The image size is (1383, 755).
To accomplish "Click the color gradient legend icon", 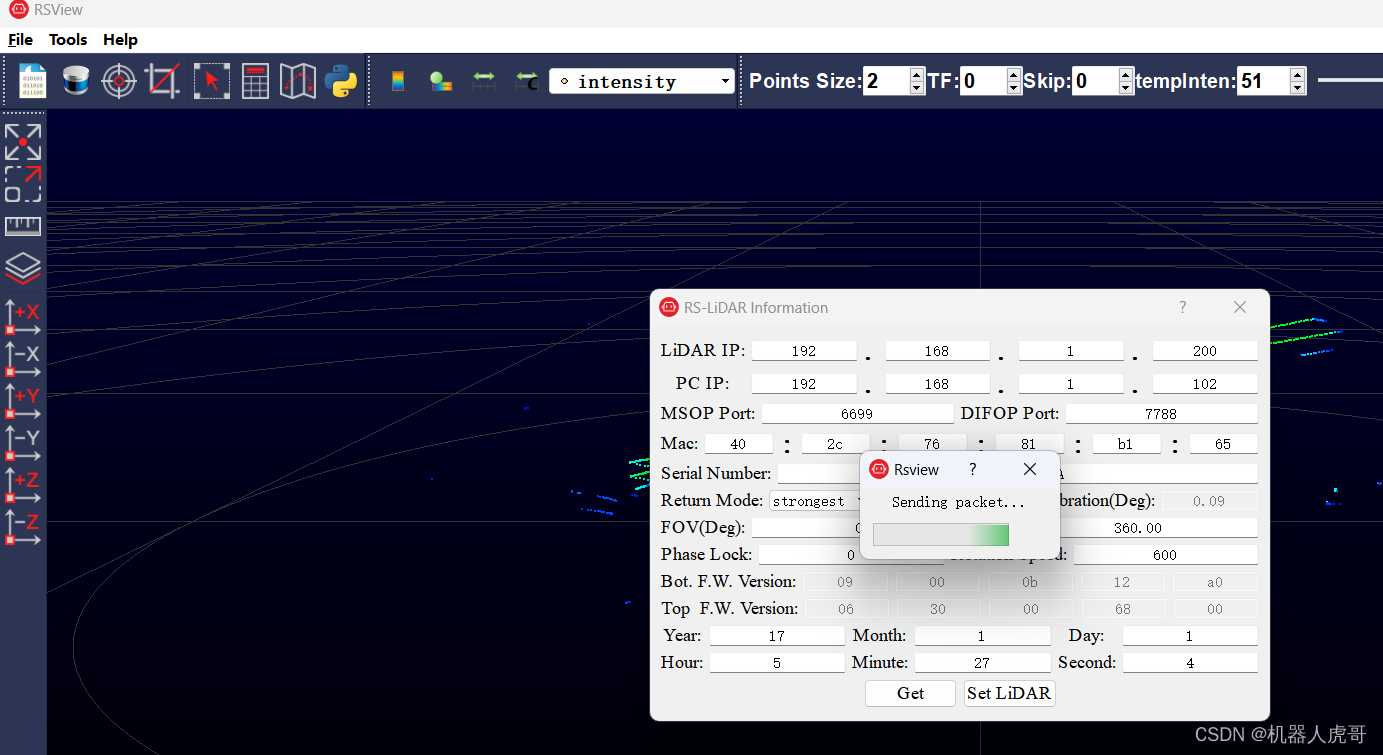I will [x=398, y=81].
